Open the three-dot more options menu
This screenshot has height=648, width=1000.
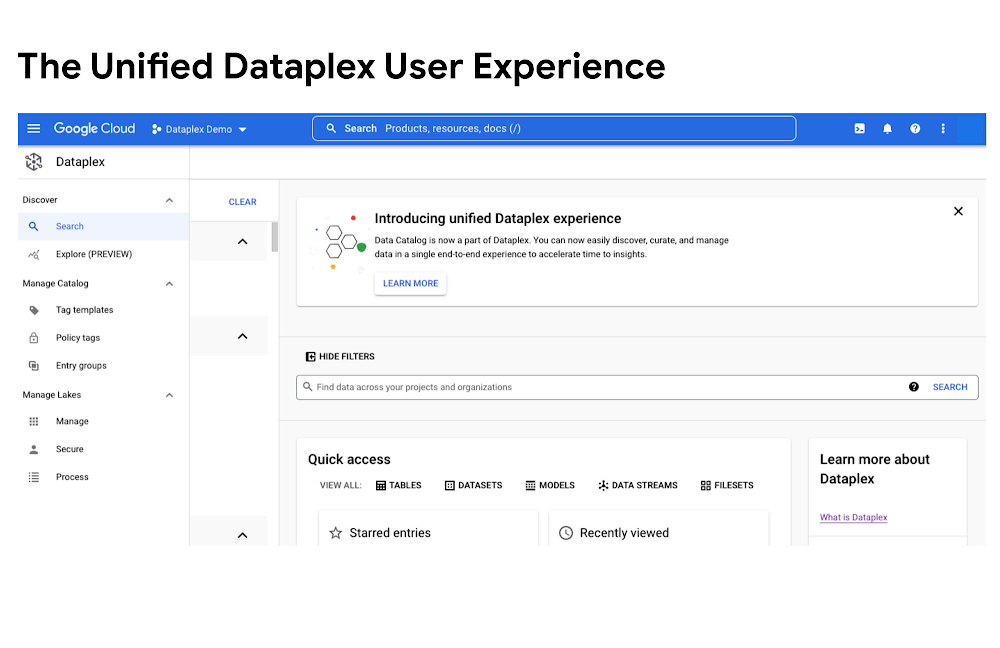point(943,129)
